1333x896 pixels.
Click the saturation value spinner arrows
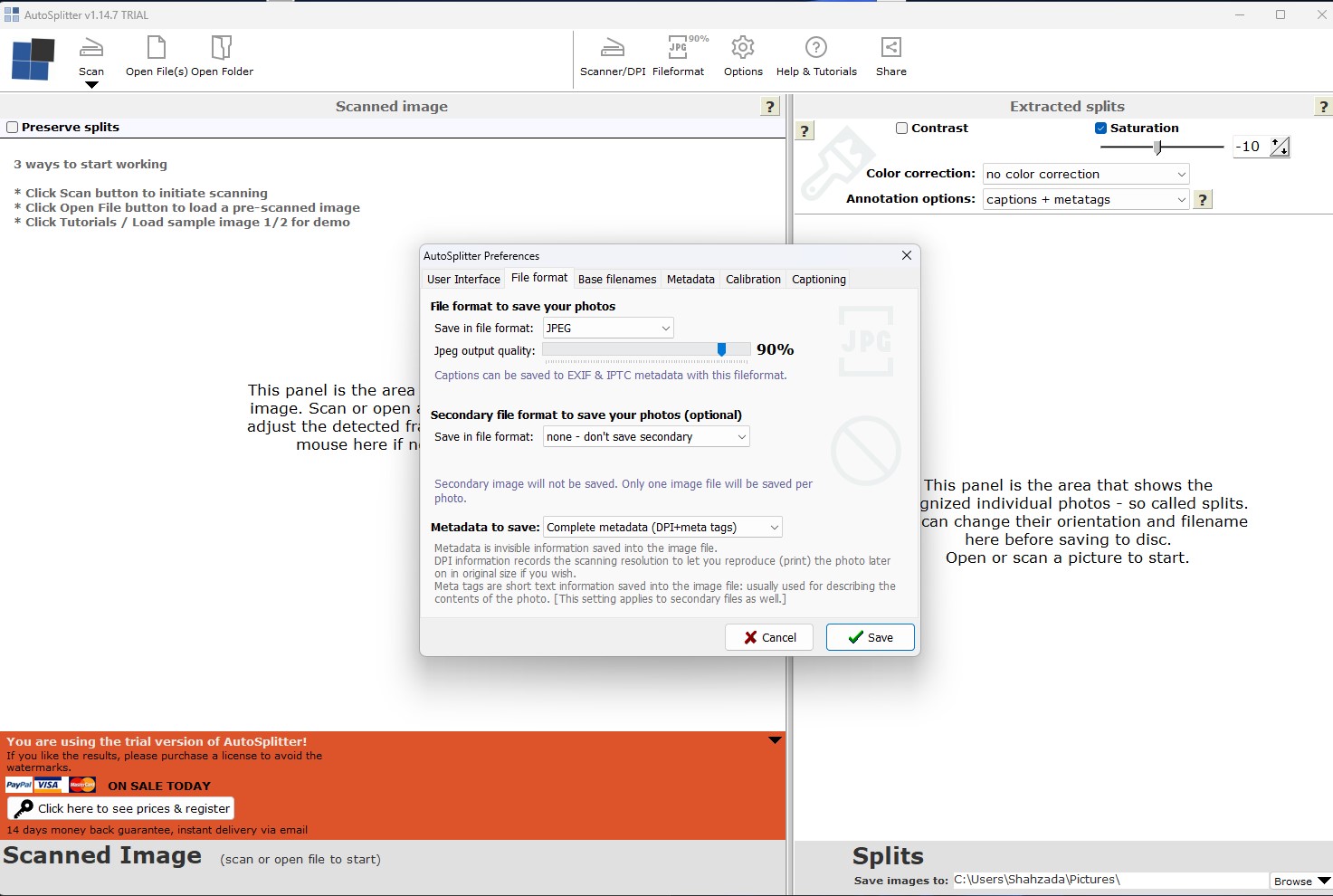tap(1280, 147)
